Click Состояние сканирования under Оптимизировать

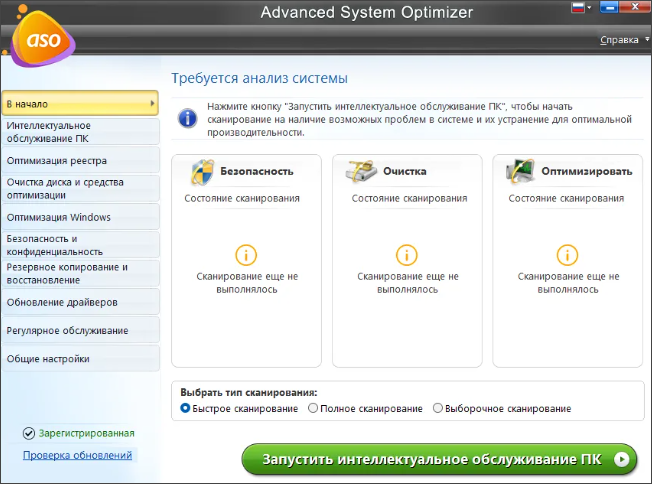tap(566, 198)
